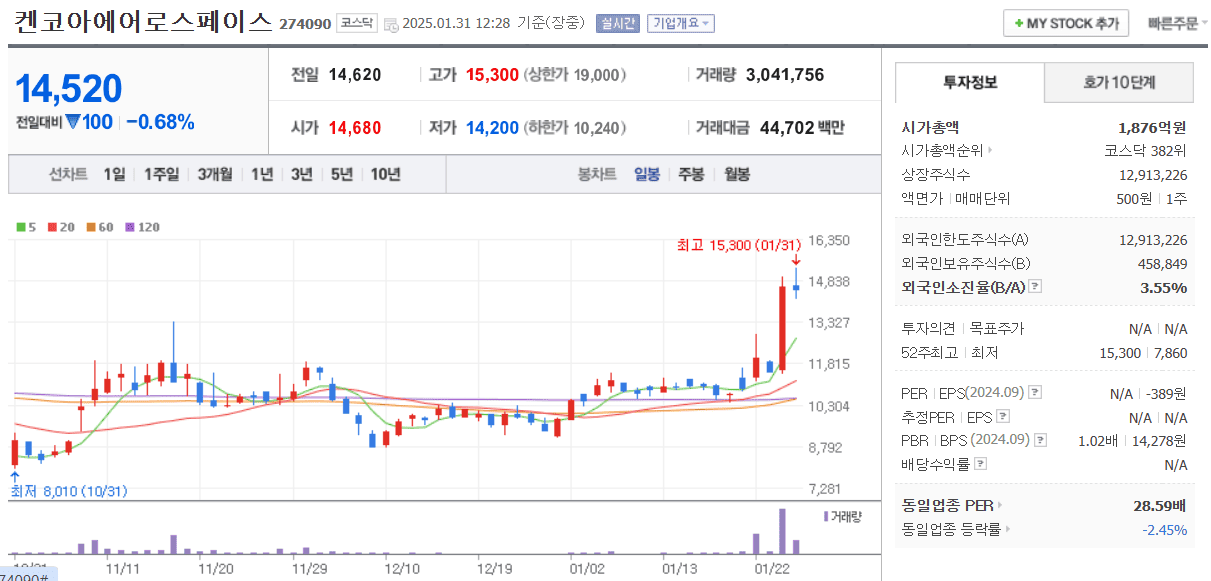Expand the 기업개요 dropdown
The image size is (1211, 581).
coord(681,23)
